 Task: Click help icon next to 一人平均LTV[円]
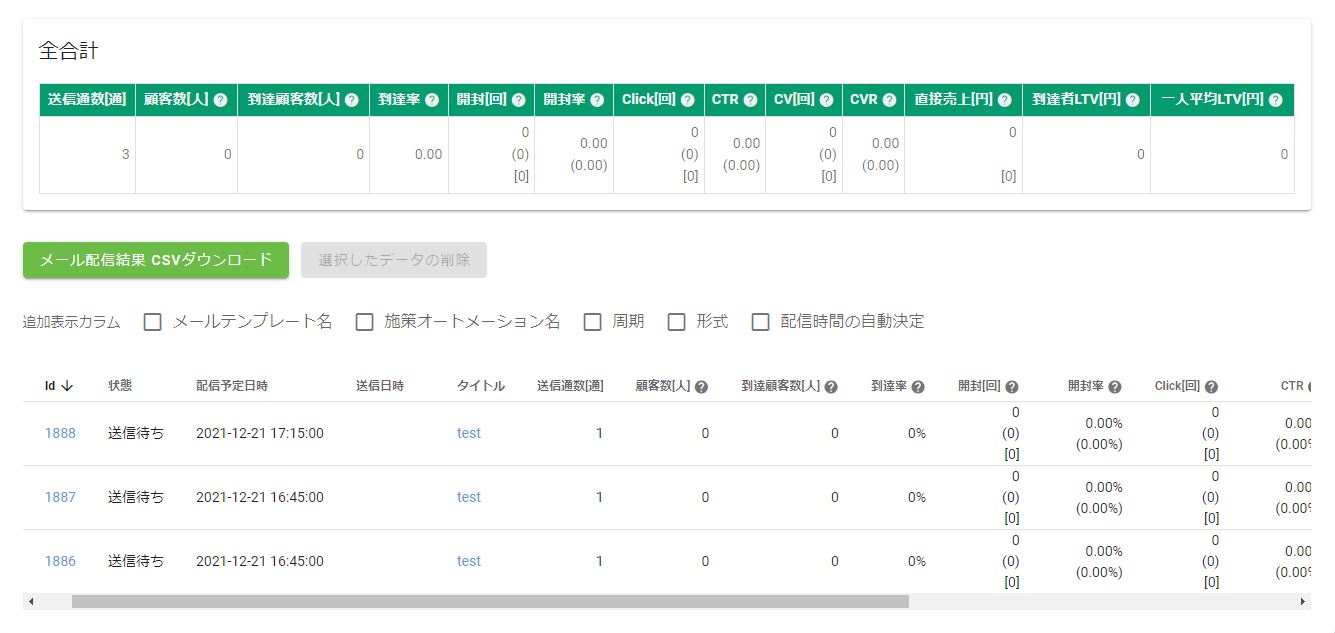tap(1275, 100)
